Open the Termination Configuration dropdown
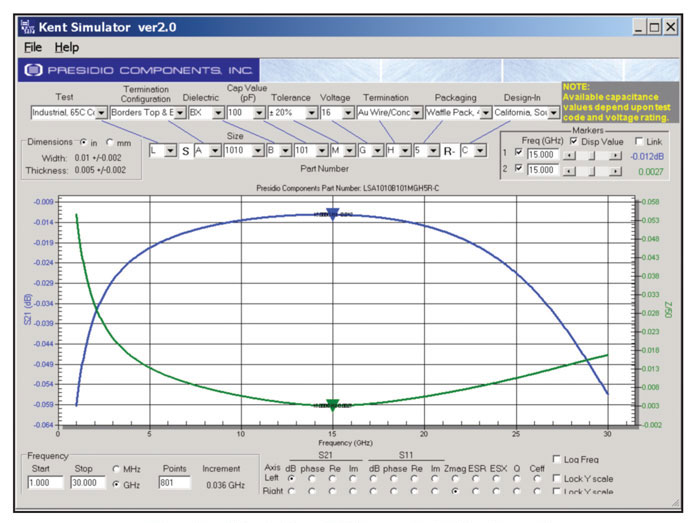Screen dimensions: 700x523 click(180, 113)
